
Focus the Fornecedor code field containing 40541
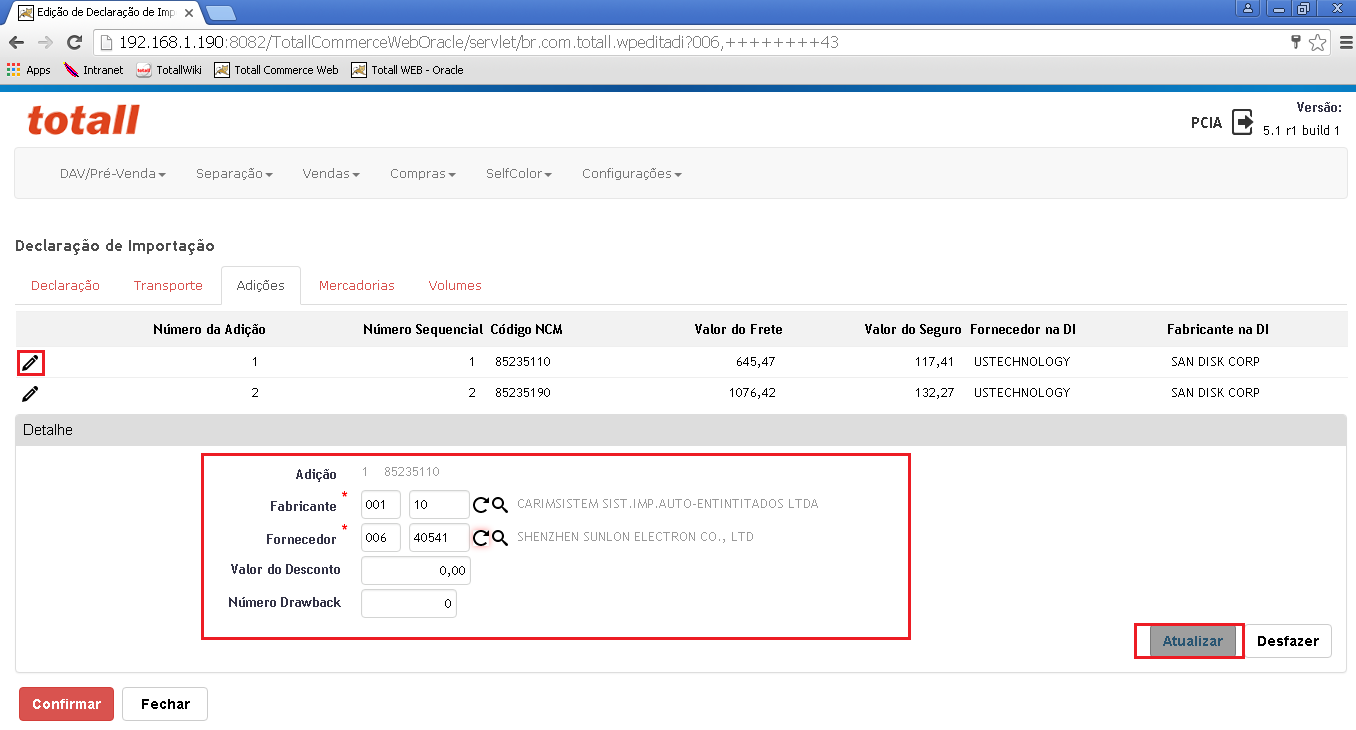tap(439, 538)
